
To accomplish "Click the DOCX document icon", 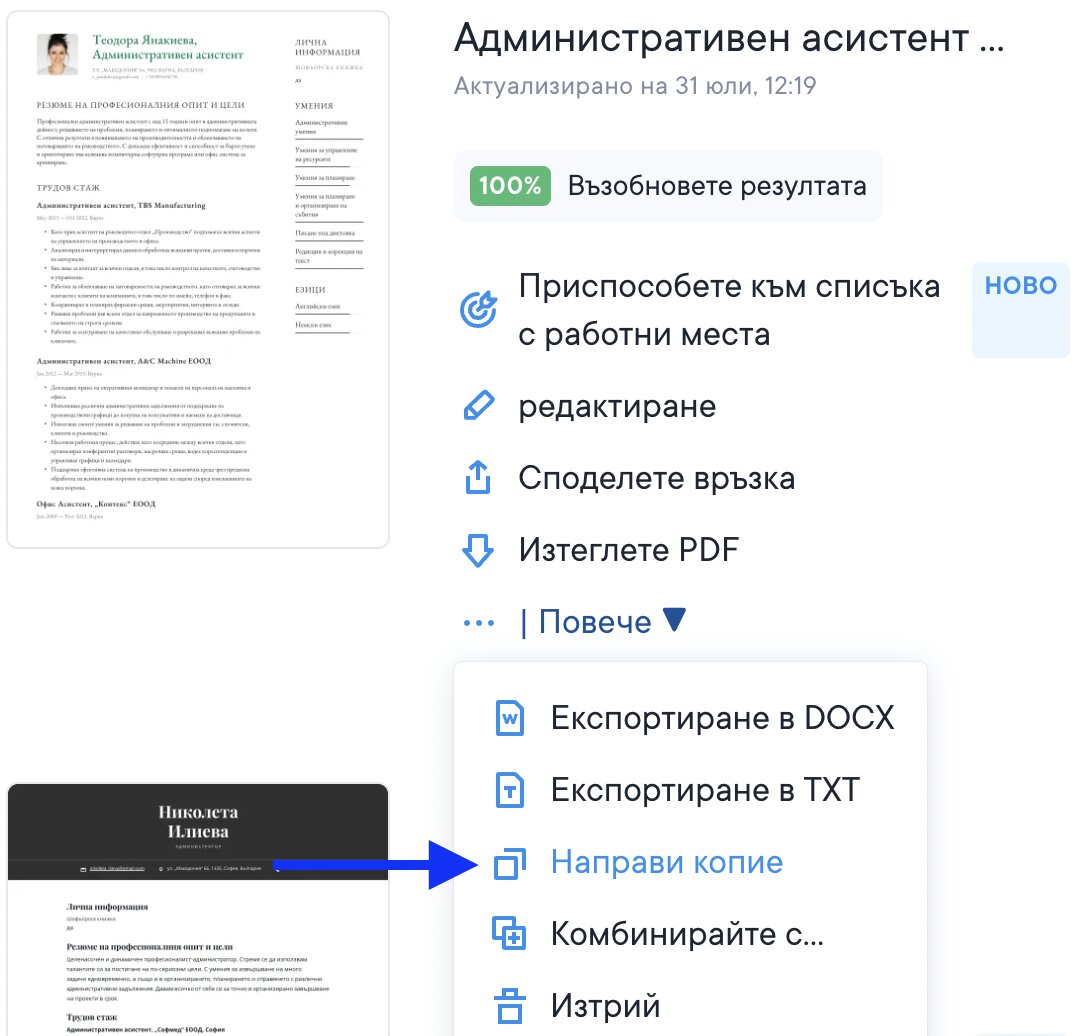I will coord(510,718).
